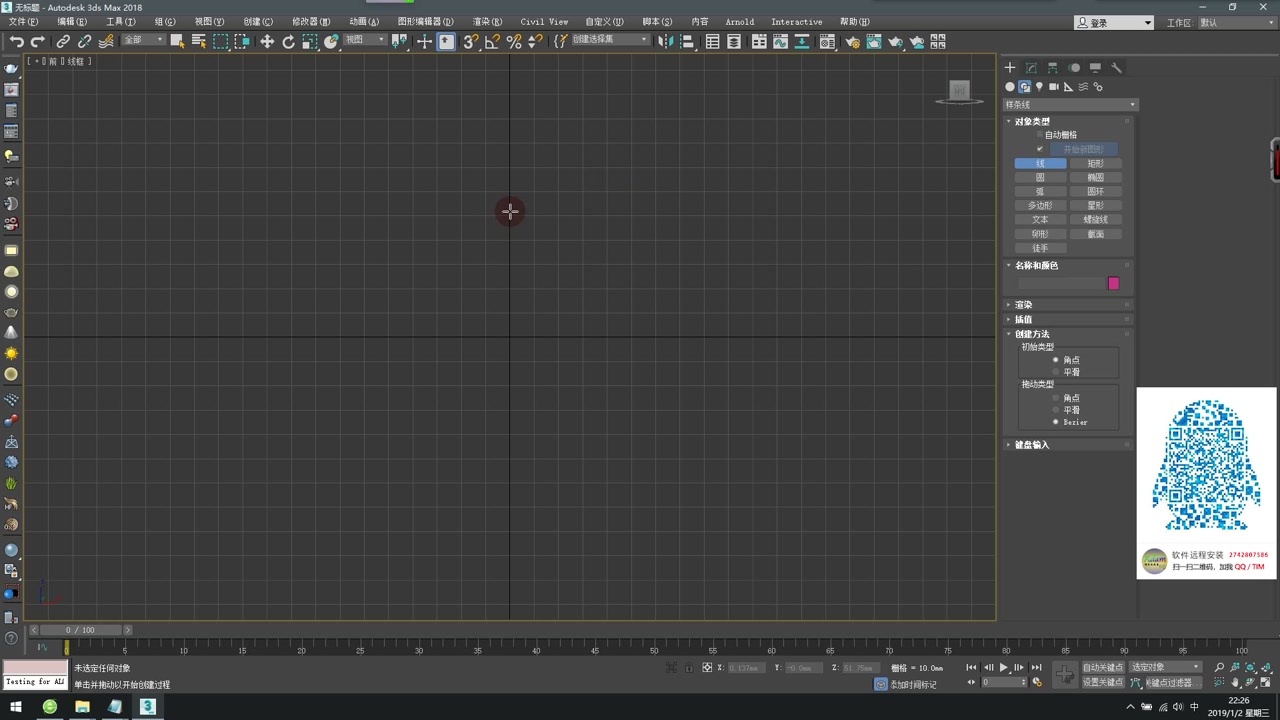Select 平滑 under 初始类型
The image size is (1280, 720).
tap(1056, 372)
